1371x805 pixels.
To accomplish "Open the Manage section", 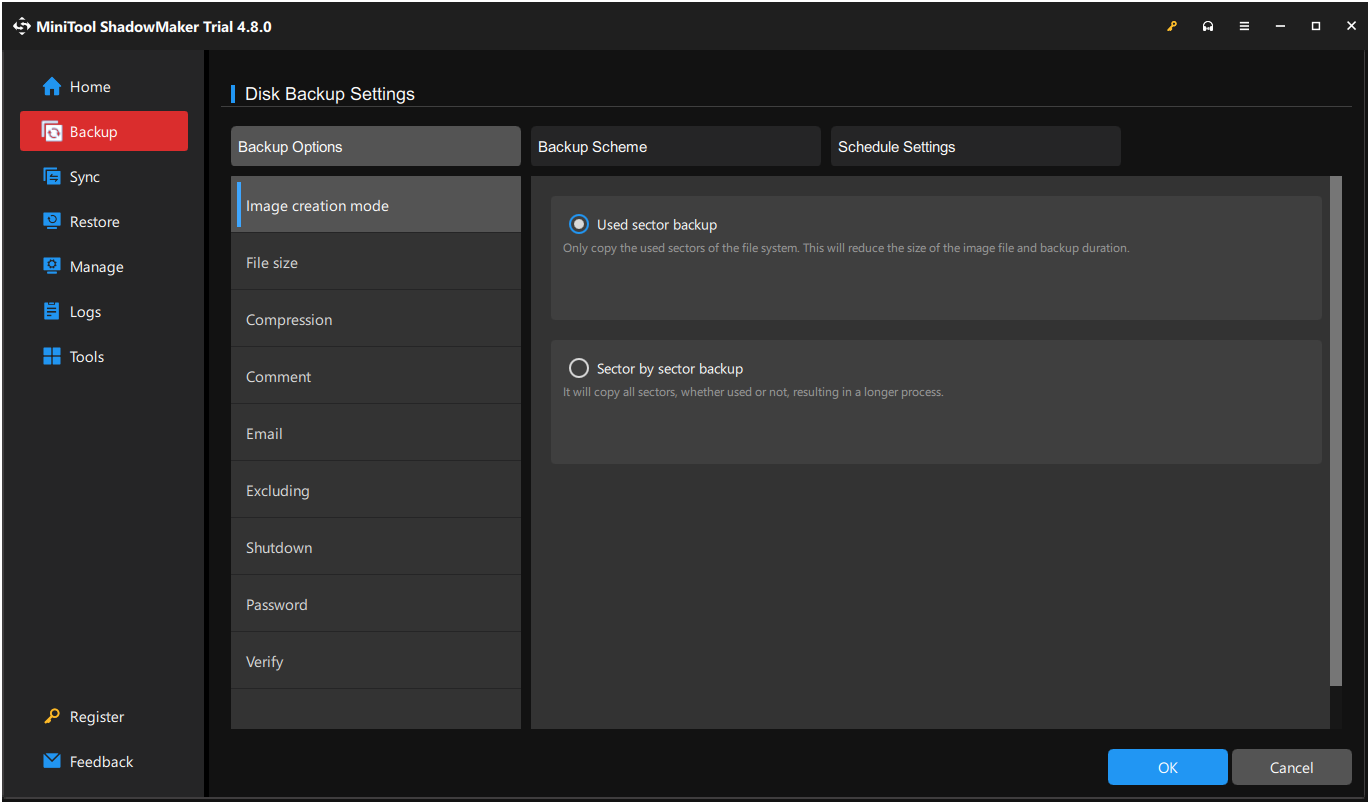I will point(94,266).
